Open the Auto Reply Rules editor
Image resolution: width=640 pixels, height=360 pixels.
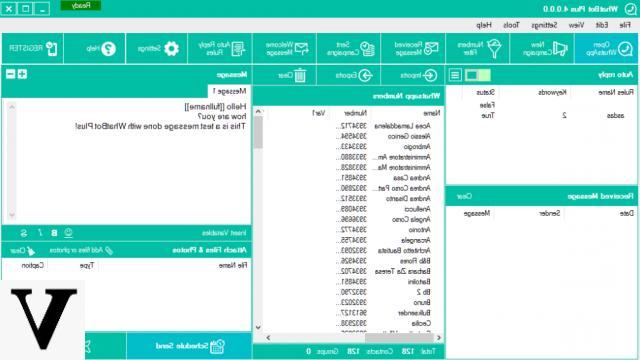click(220, 49)
